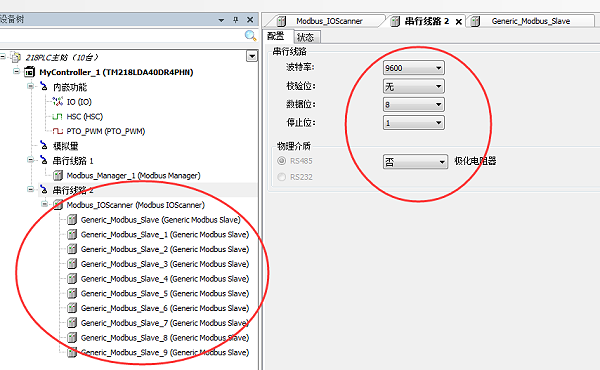Click the MyController_1 controller icon
The height and width of the screenshot is (370, 600).
pos(29,72)
